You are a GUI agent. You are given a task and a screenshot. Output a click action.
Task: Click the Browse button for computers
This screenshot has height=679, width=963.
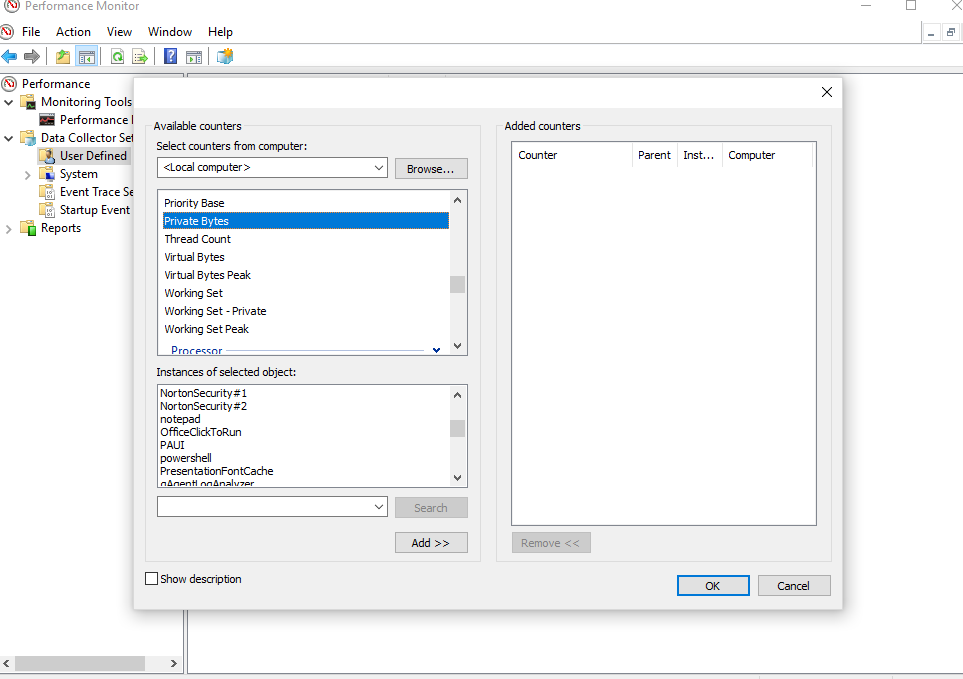click(431, 167)
